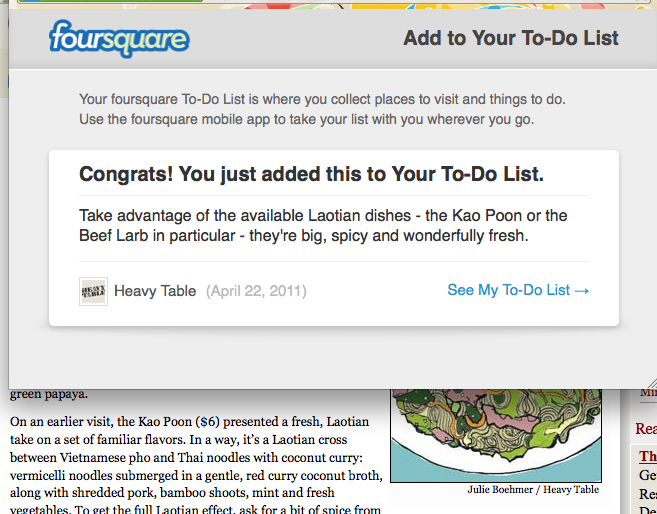The width and height of the screenshot is (657, 514).
Task: Click the Julie Boehmer / Heavy Table caption
Action: [x=533, y=490]
